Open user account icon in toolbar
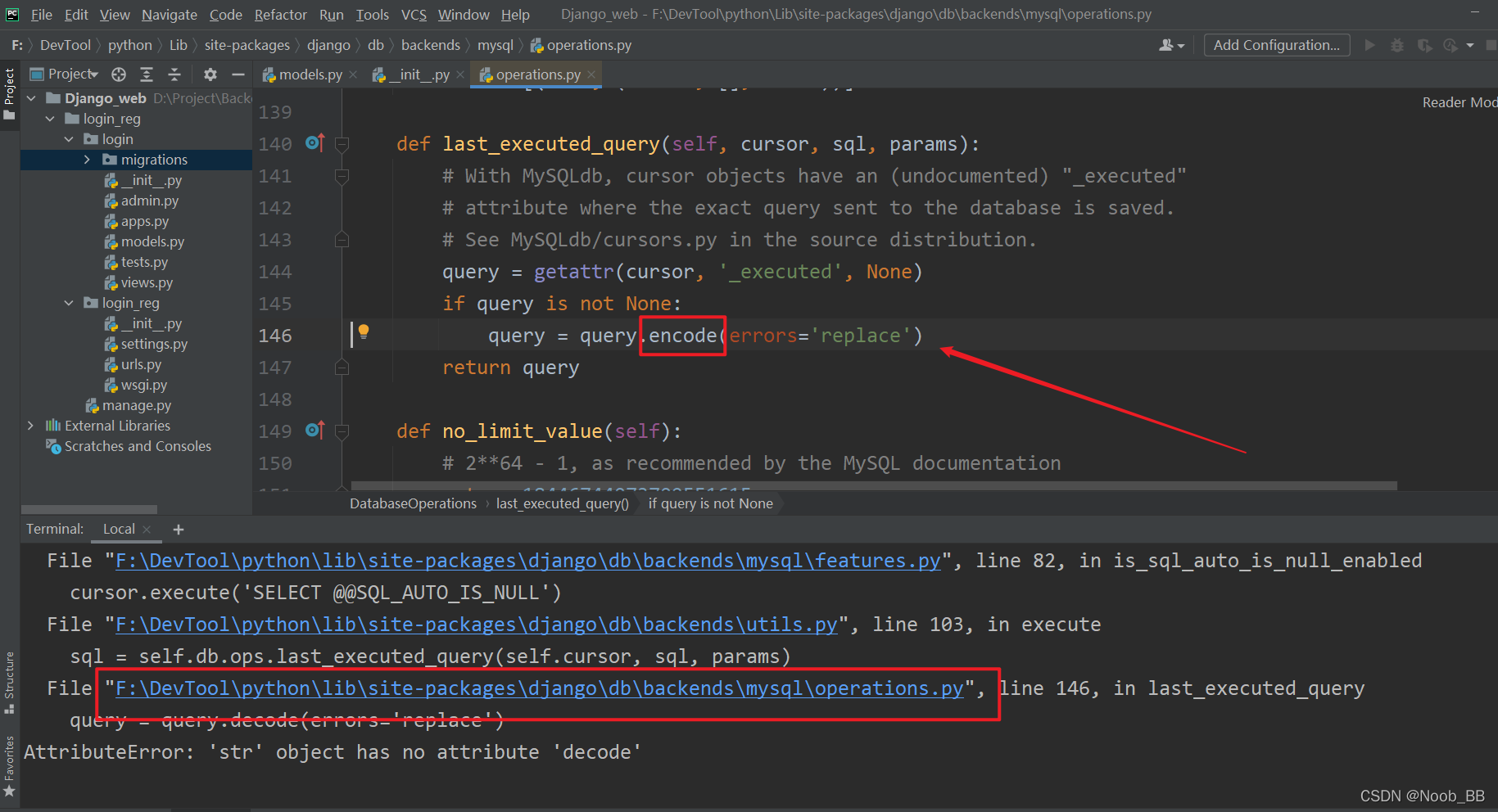 [x=1171, y=45]
